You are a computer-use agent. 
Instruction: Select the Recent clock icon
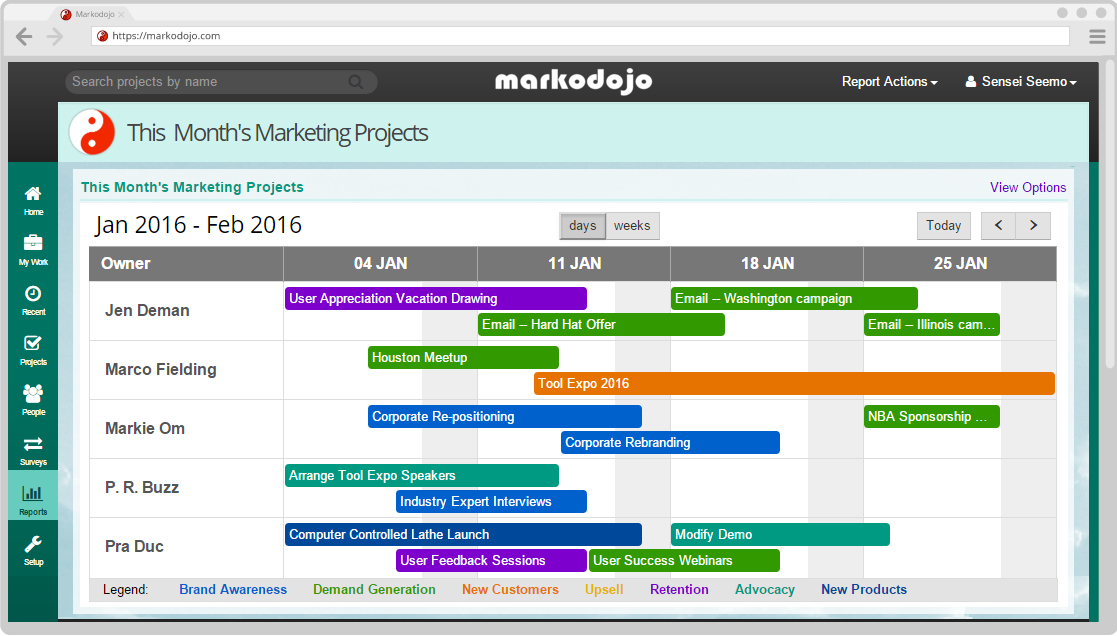[x=33, y=293]
